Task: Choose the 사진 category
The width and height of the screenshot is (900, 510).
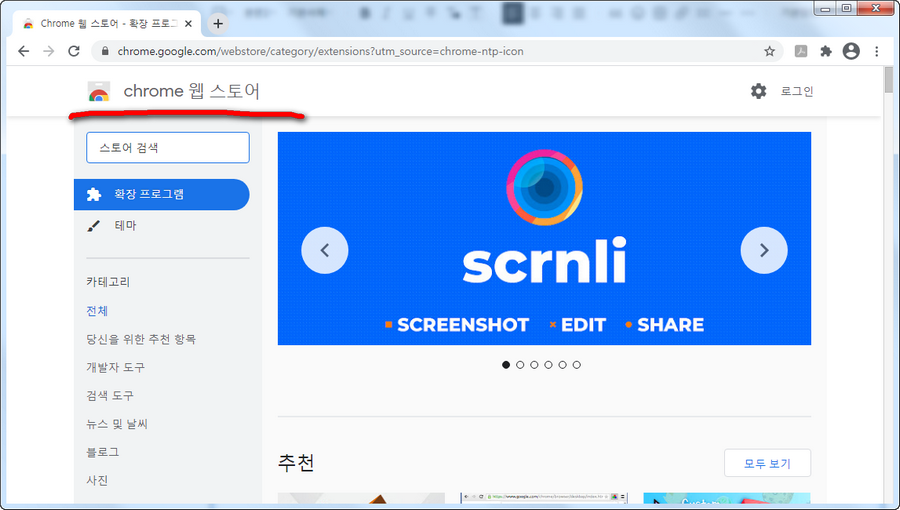Action: click(x=97, y=480)
